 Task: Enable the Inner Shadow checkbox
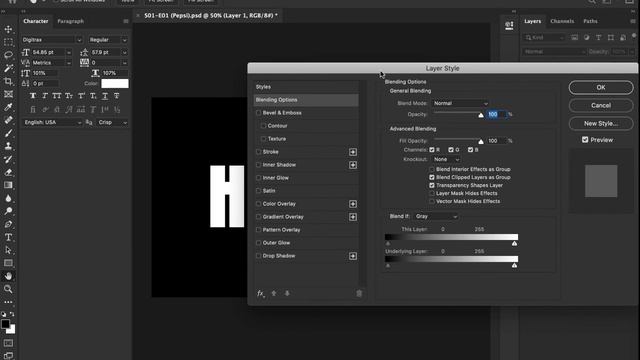click(x=258, y=165)
